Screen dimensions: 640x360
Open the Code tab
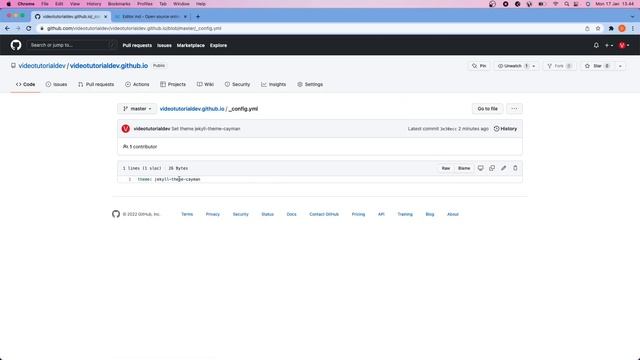(25, 84)
